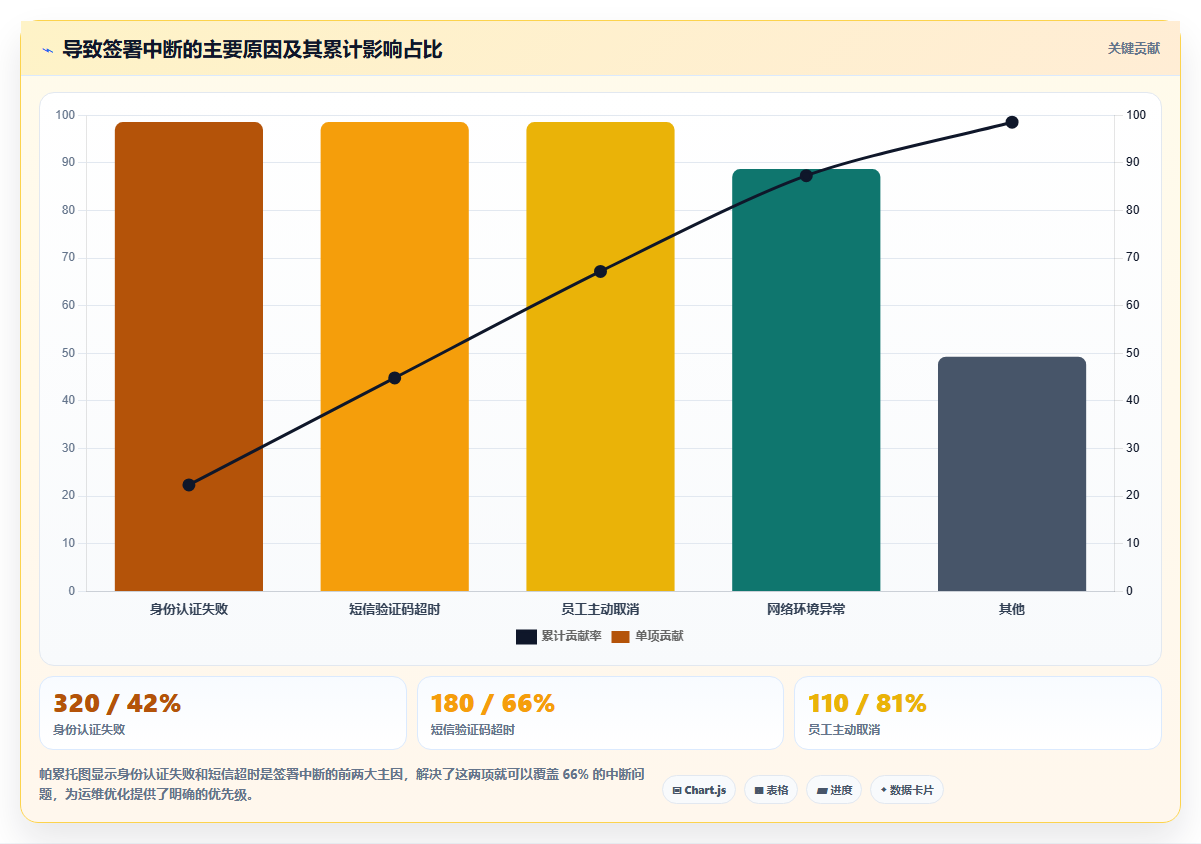This screenshot has height=844, width=1201.
Task: Click the 关键贡献 label in the header
Action: 1134,48
